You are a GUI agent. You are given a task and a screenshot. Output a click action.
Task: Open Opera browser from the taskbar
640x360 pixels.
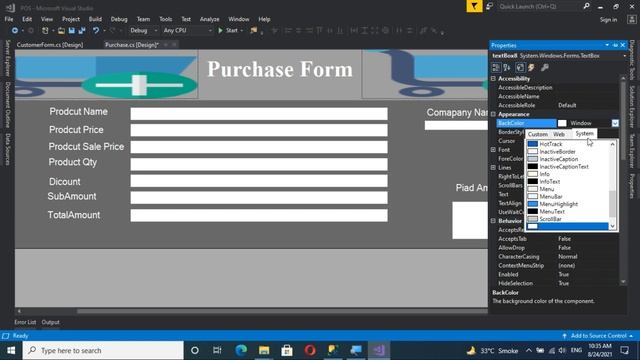click(310, 350)
